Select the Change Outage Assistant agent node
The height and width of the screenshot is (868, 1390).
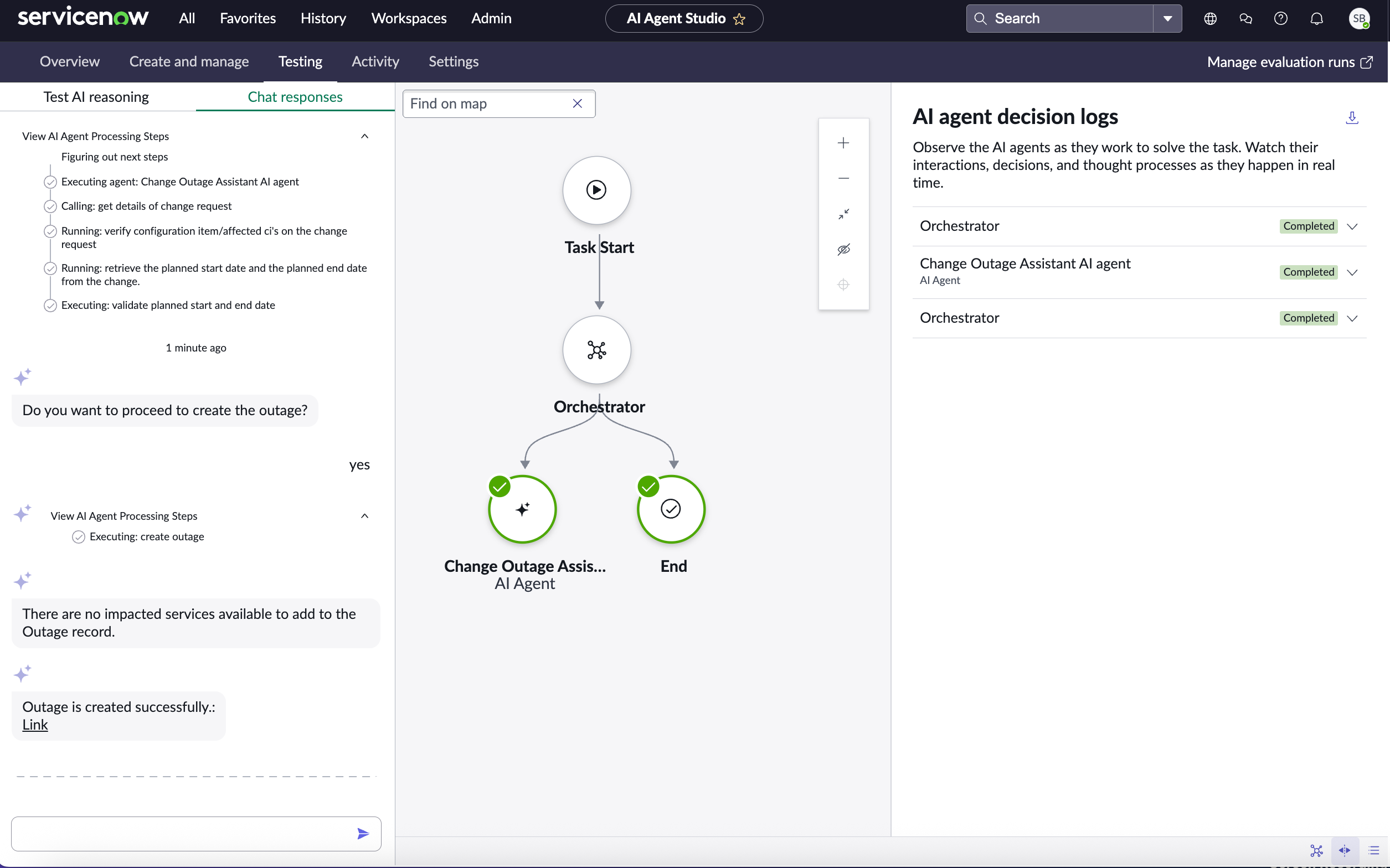click(522, 509)
